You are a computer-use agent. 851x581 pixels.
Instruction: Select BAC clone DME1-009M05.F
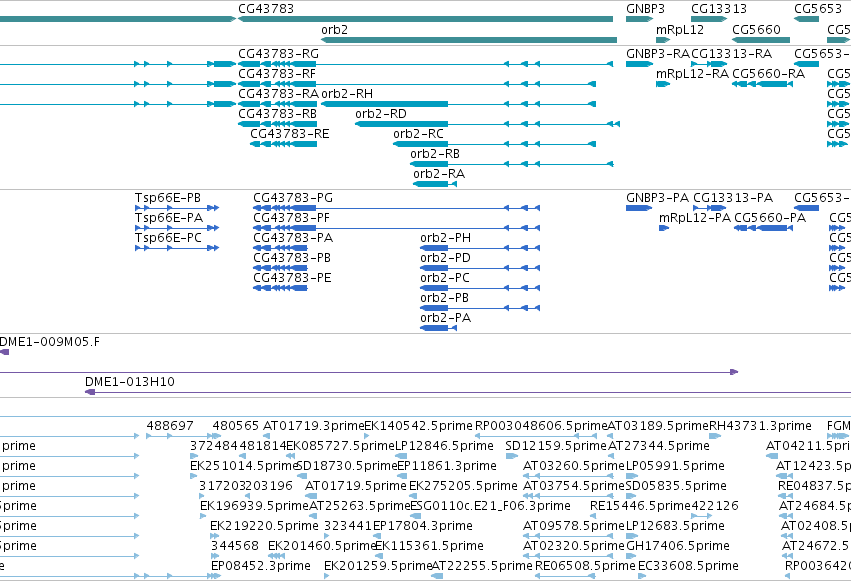click(50, 342)
